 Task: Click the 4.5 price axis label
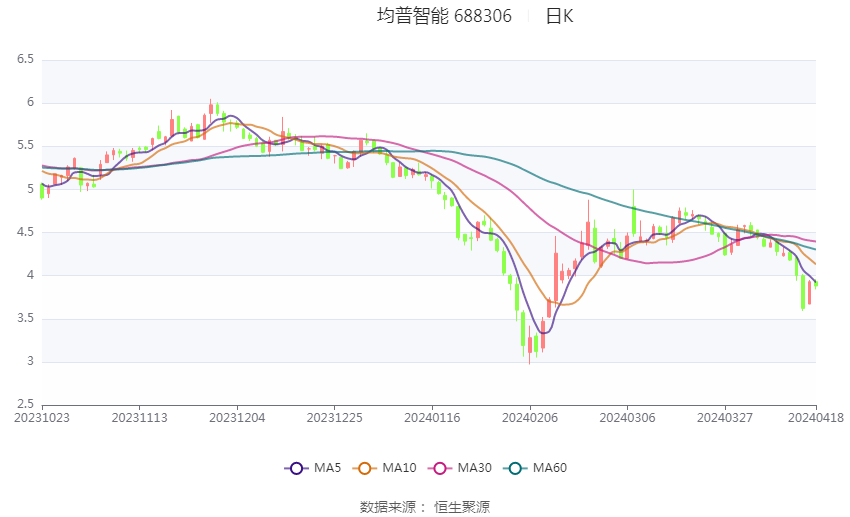(x=25, y=232)
